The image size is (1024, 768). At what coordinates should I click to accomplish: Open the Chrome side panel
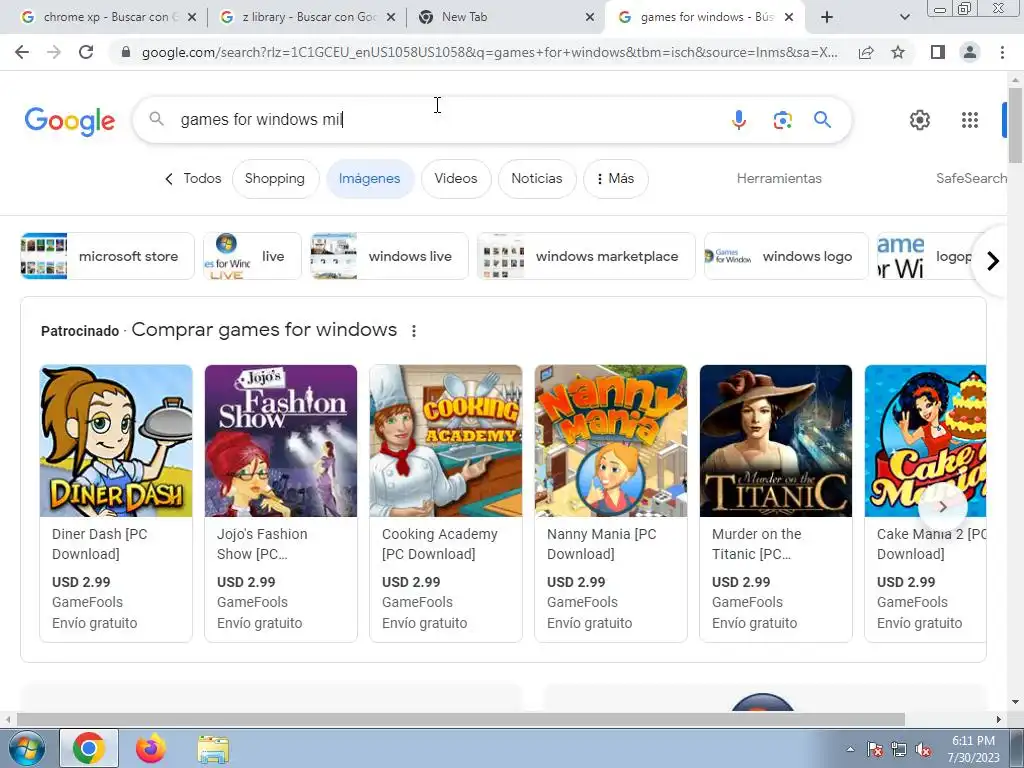point(938,52)
